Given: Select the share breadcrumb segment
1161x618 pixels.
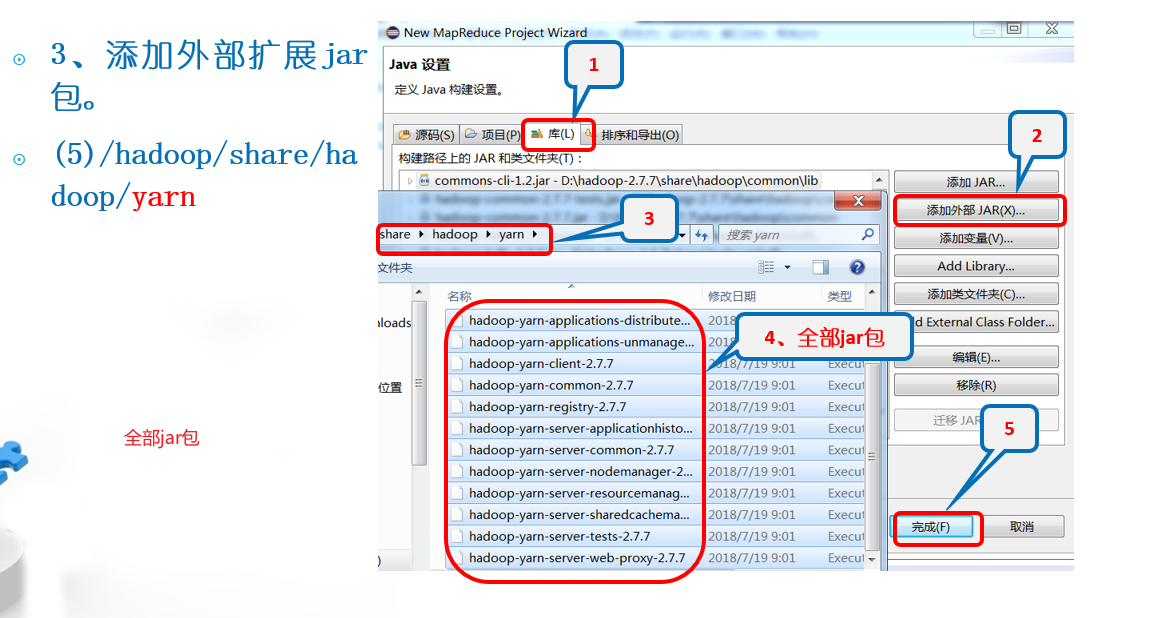Looking at the screenshot, I should [x=395, y=234].
